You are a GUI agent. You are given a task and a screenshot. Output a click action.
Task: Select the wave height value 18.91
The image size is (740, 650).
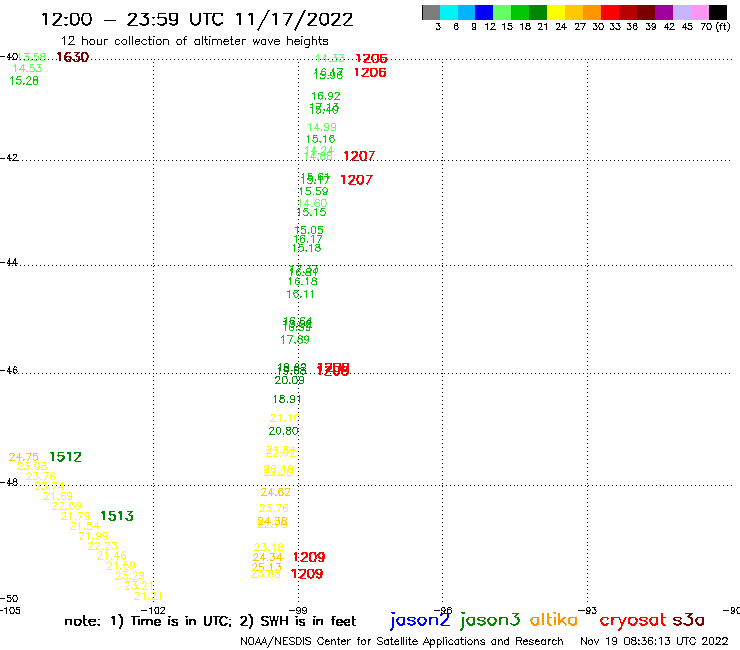(287, 399)
